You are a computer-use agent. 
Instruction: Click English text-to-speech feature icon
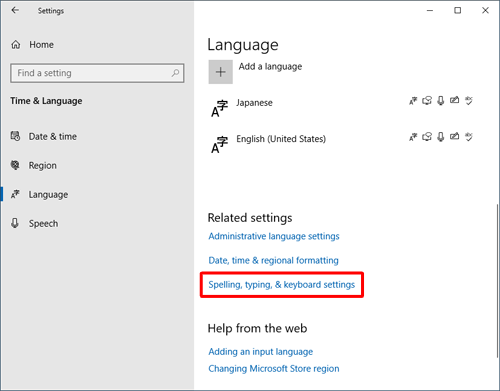[427, 137]
